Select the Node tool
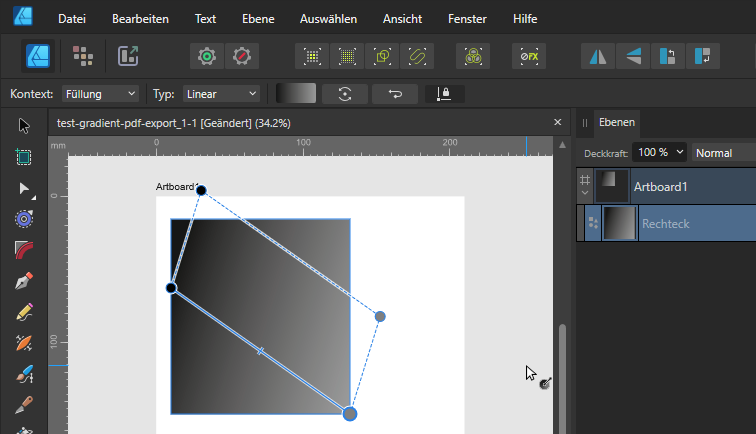Image resolution: width=756 pixels, height=434 pixels. (x=24, y=188)
